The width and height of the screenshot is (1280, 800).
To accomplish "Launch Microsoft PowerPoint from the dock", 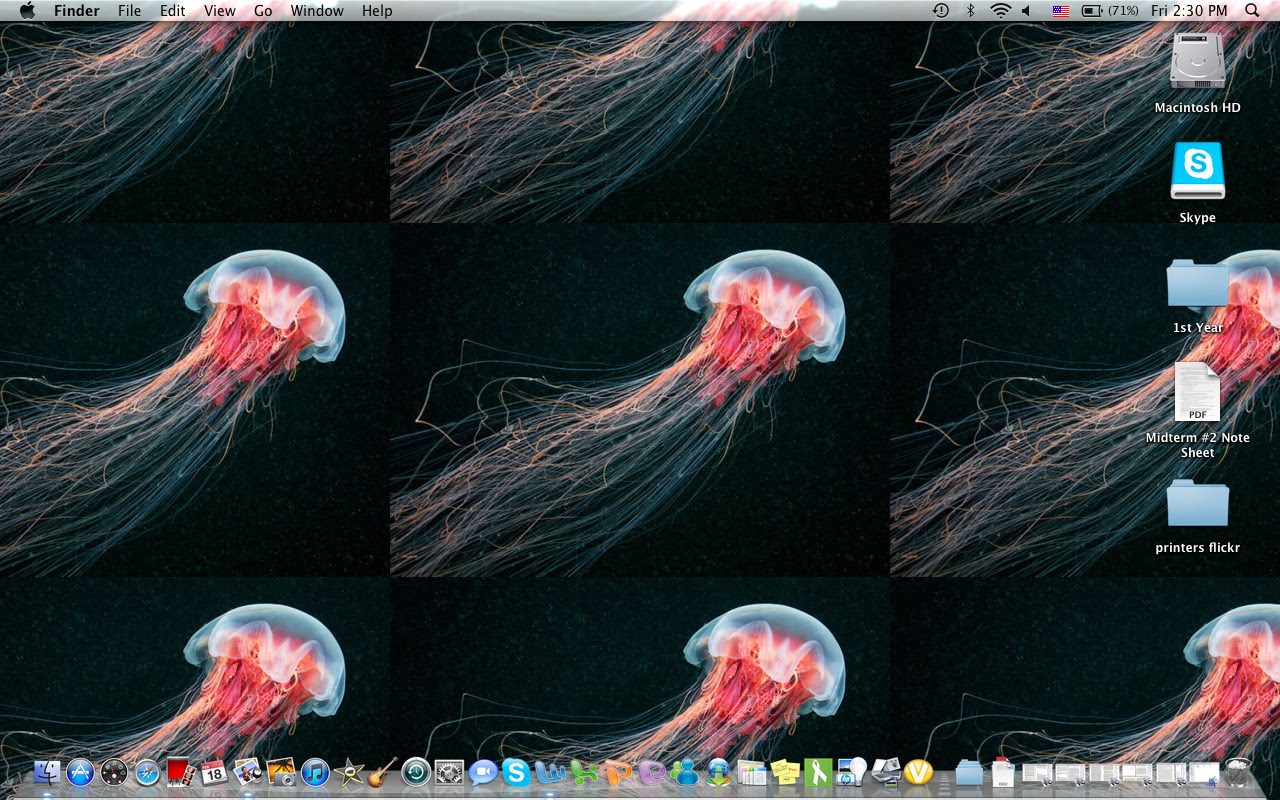I will pyautogui.click(x=617, y=772).
